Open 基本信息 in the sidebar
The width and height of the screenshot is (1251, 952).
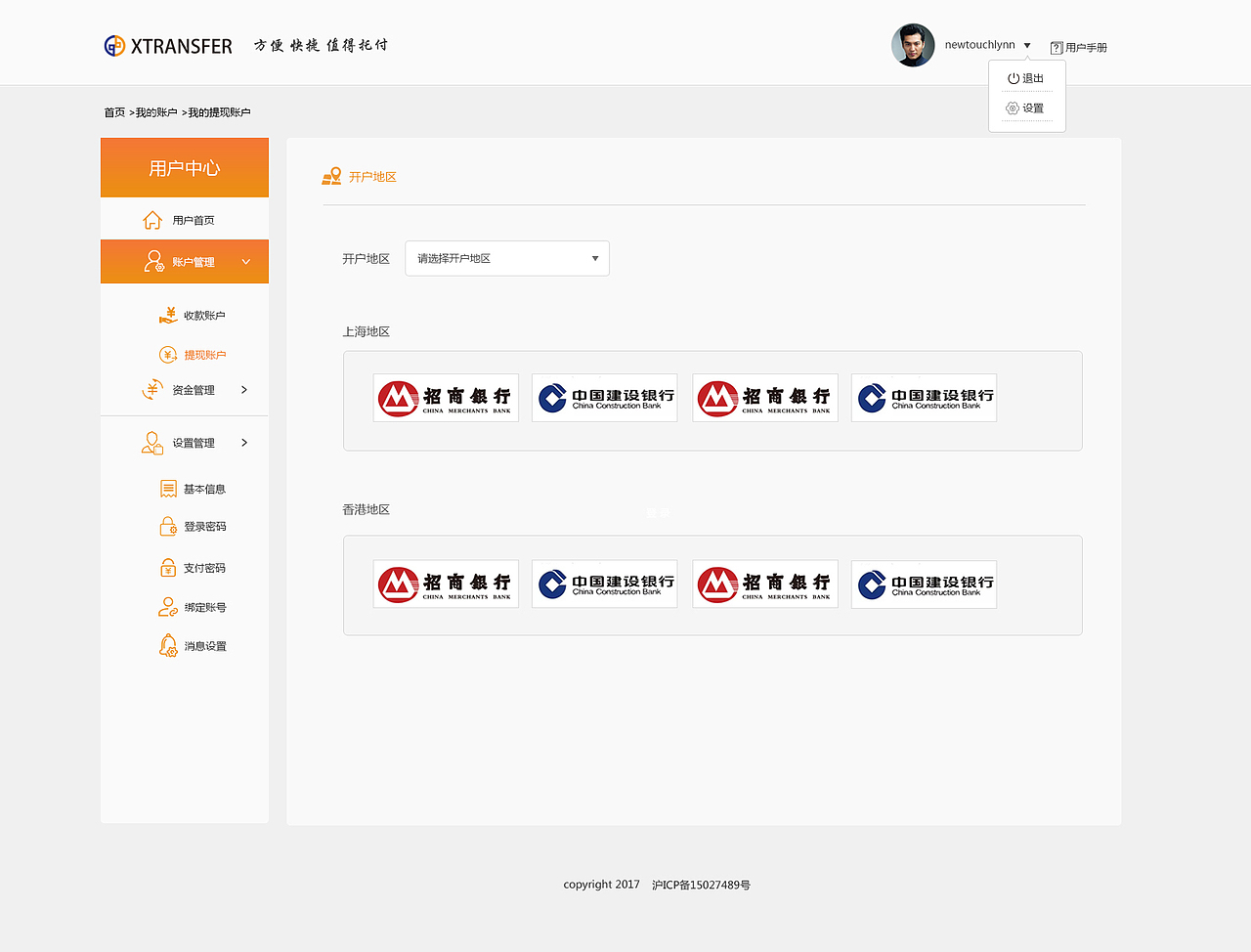point(204,490)
